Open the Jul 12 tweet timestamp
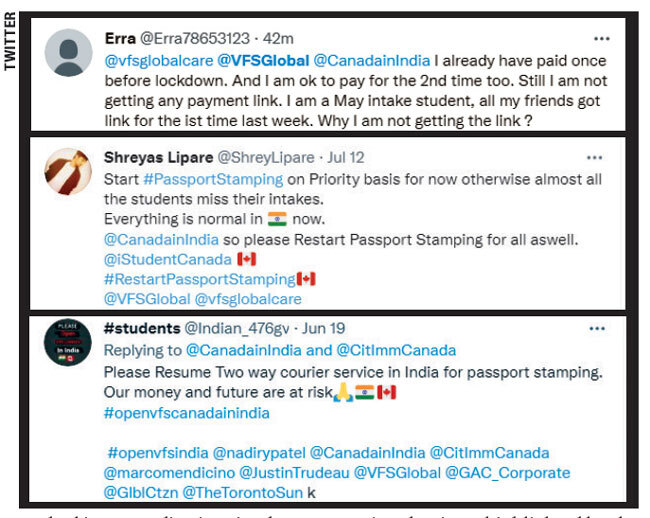 346,158
